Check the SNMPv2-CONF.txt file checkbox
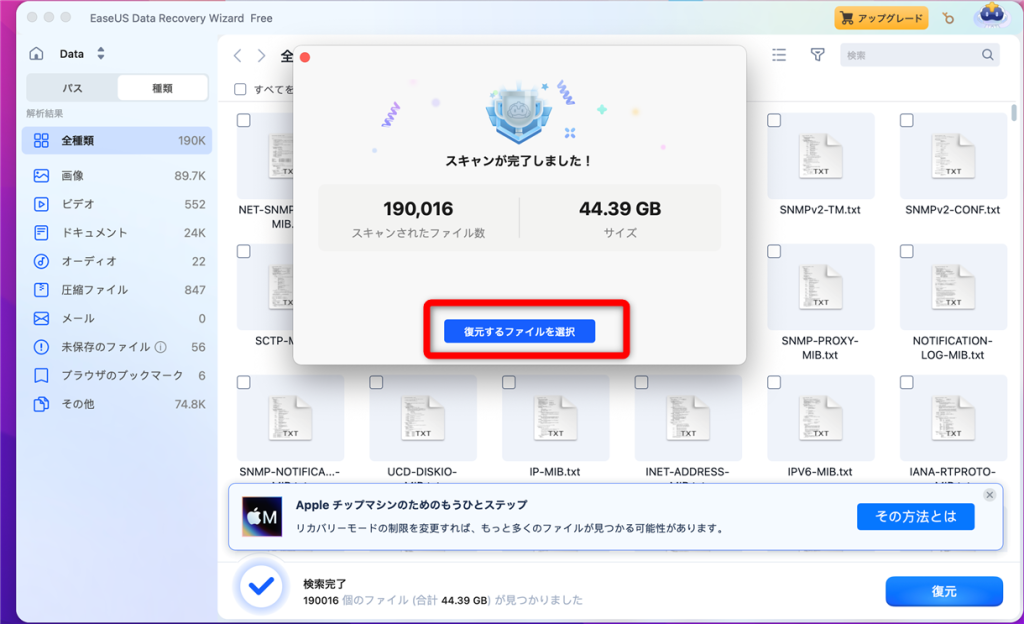1024x624 pixels. (906, 120)
